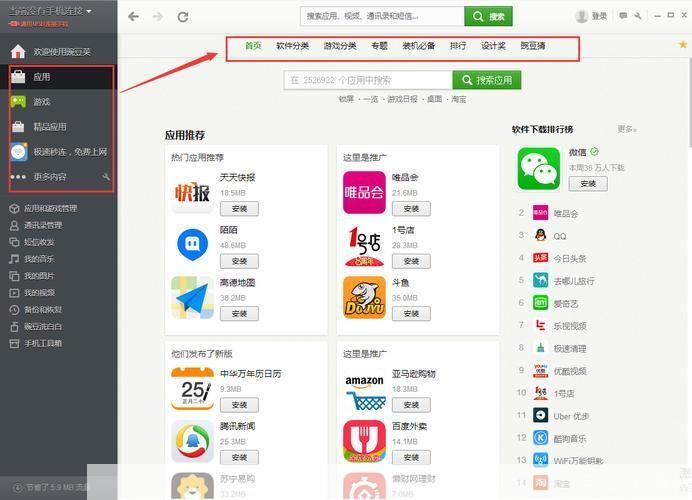
Task: Click the 天天快报 app icon
Action: coord(192,193)
